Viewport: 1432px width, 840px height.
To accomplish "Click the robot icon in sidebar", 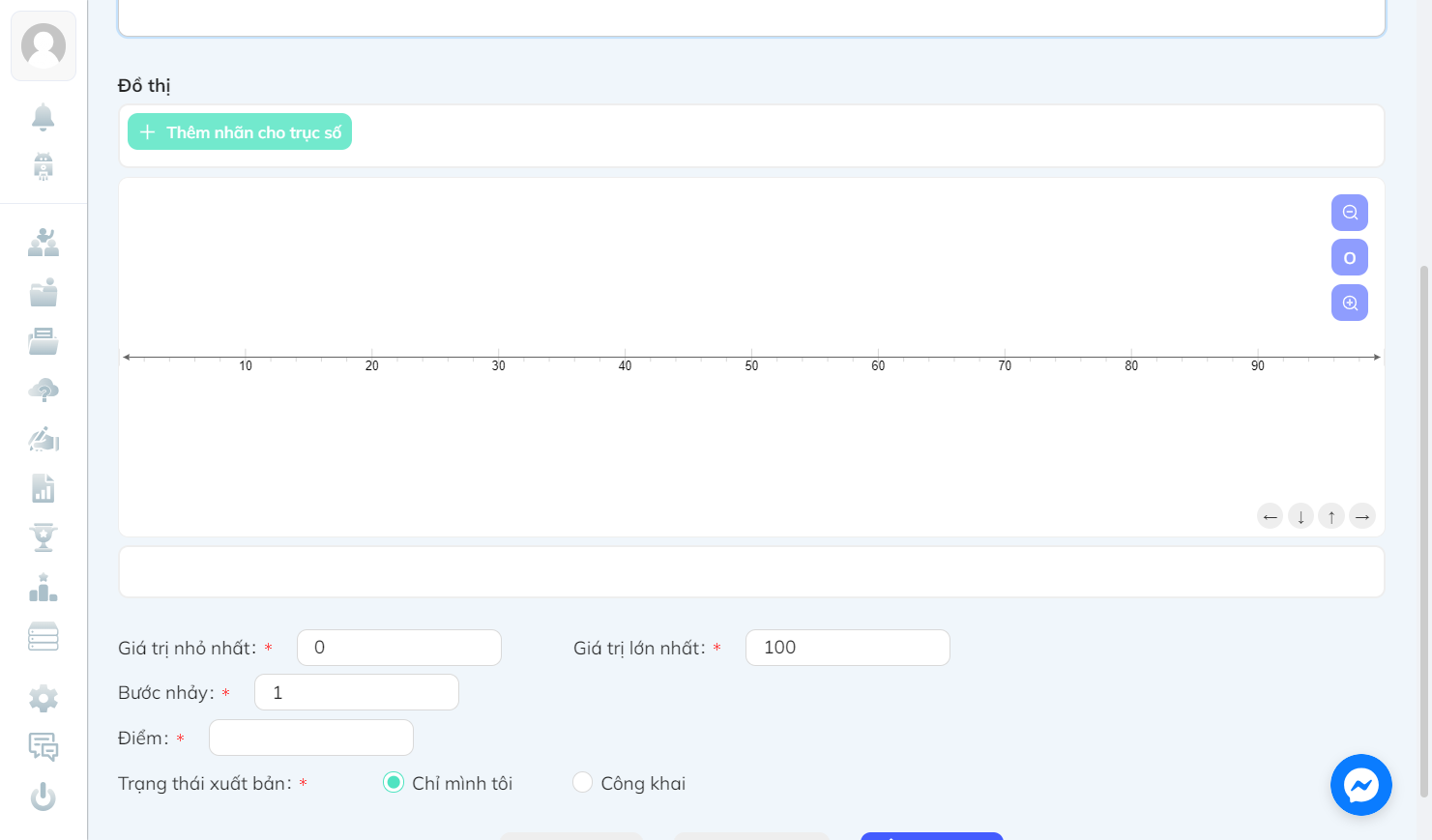I will point(44,166).
